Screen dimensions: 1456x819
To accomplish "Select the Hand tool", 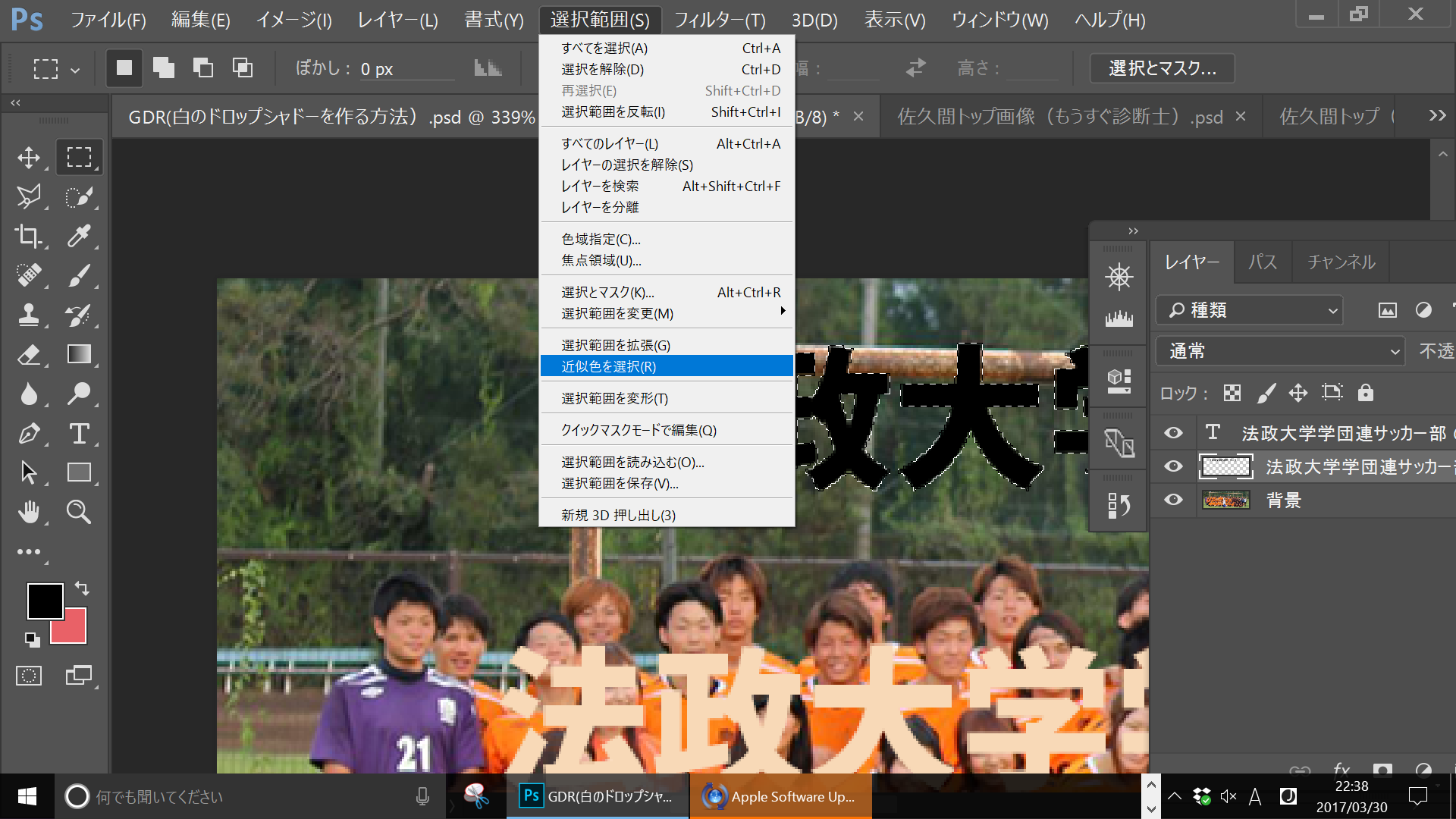I will click(29, 512).
